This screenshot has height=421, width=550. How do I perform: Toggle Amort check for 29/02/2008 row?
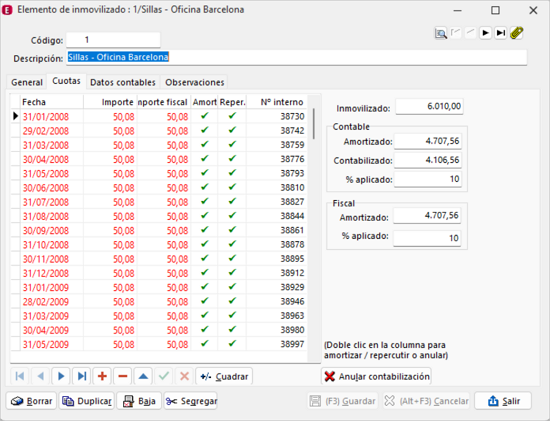pyautogui.click(x=205, y=130)
